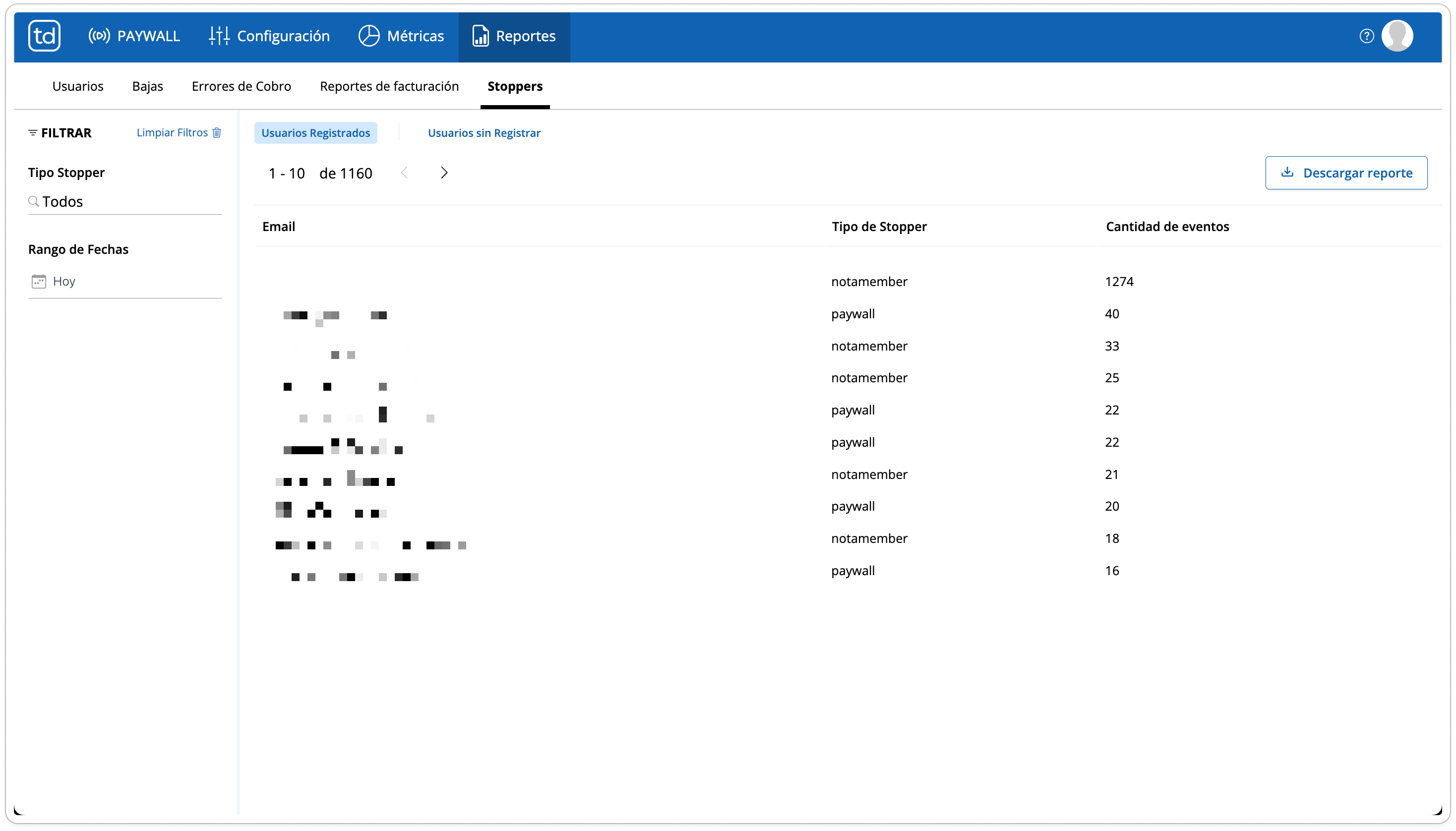This screenshot has width=1456, height=831.
Task: Switch to Reportes de facturación tab
Action: coord(389,86)
